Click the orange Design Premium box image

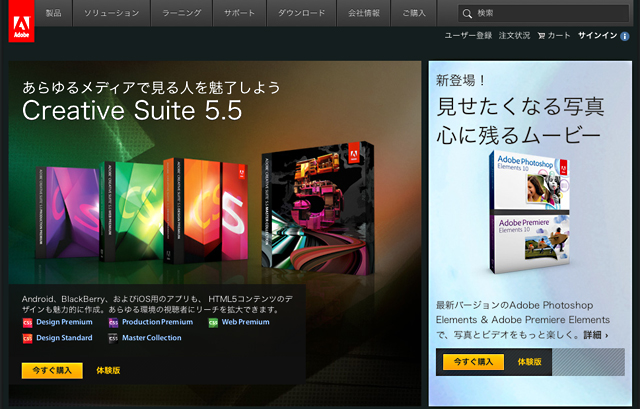coord(206,211)
